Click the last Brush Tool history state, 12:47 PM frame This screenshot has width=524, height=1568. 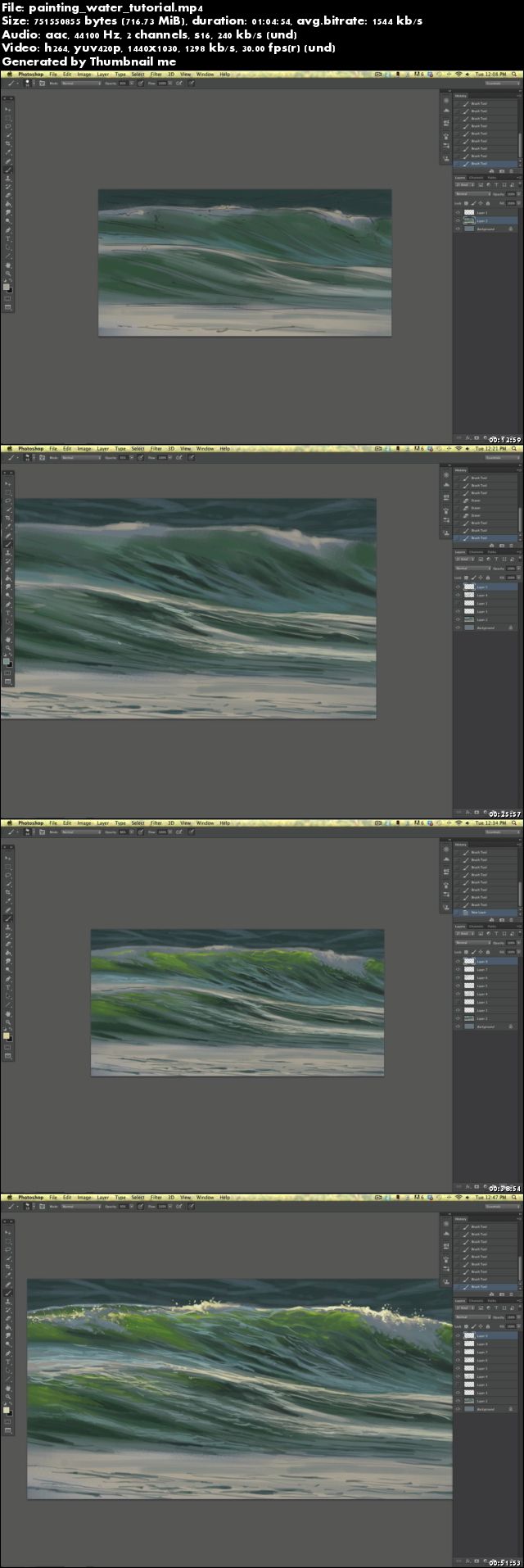[486, 1286]
